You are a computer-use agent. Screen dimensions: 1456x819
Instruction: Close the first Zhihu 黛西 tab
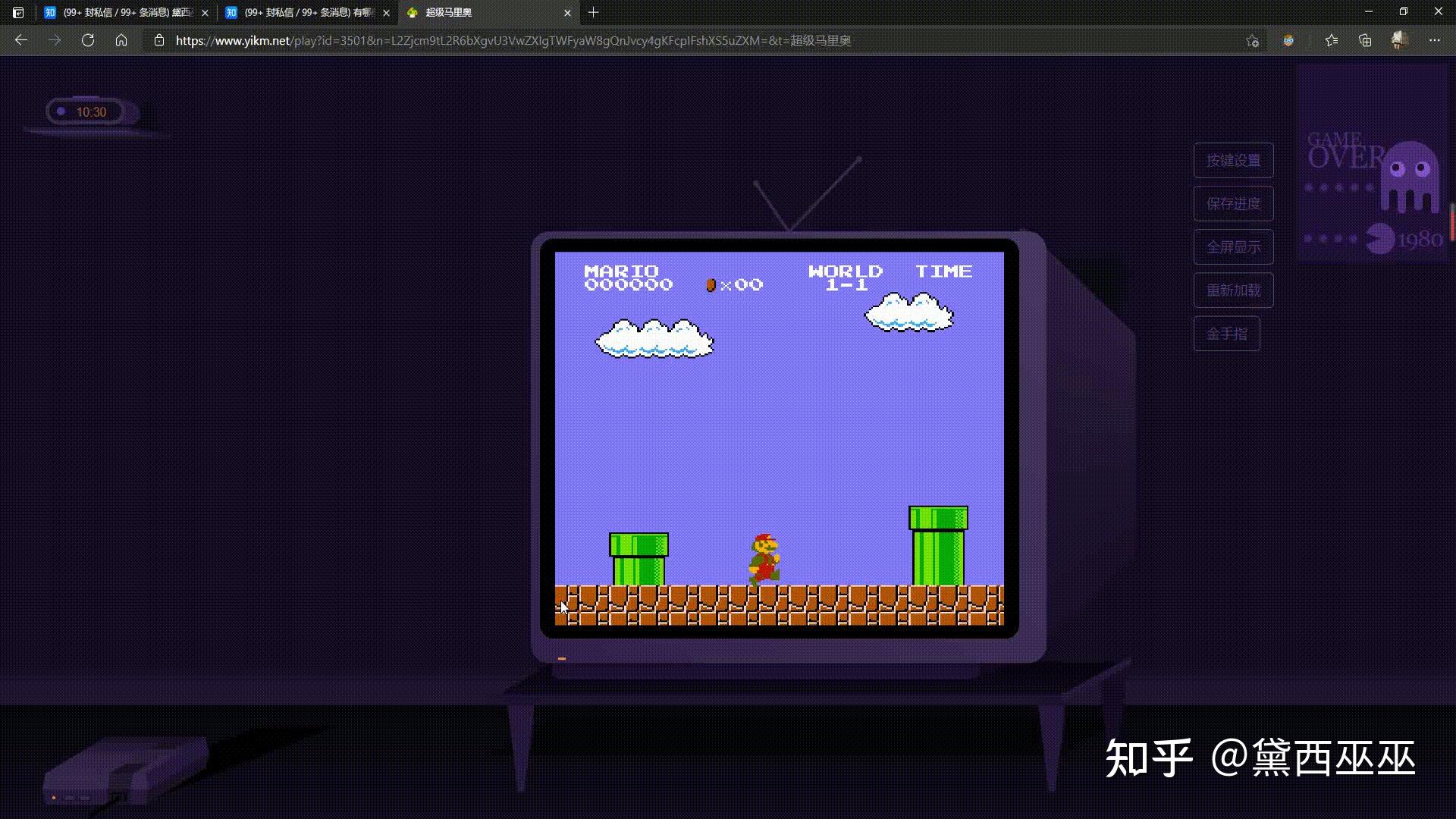(x=205, y=13)
